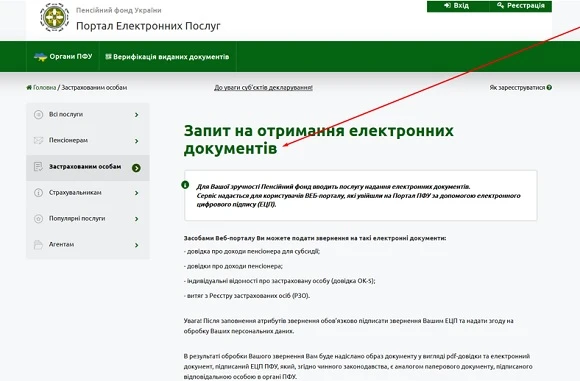Image resolution: width=580 pixels, height=381 pixels.
Task: Click the green info icon in notice box
Action: (185, 185)
